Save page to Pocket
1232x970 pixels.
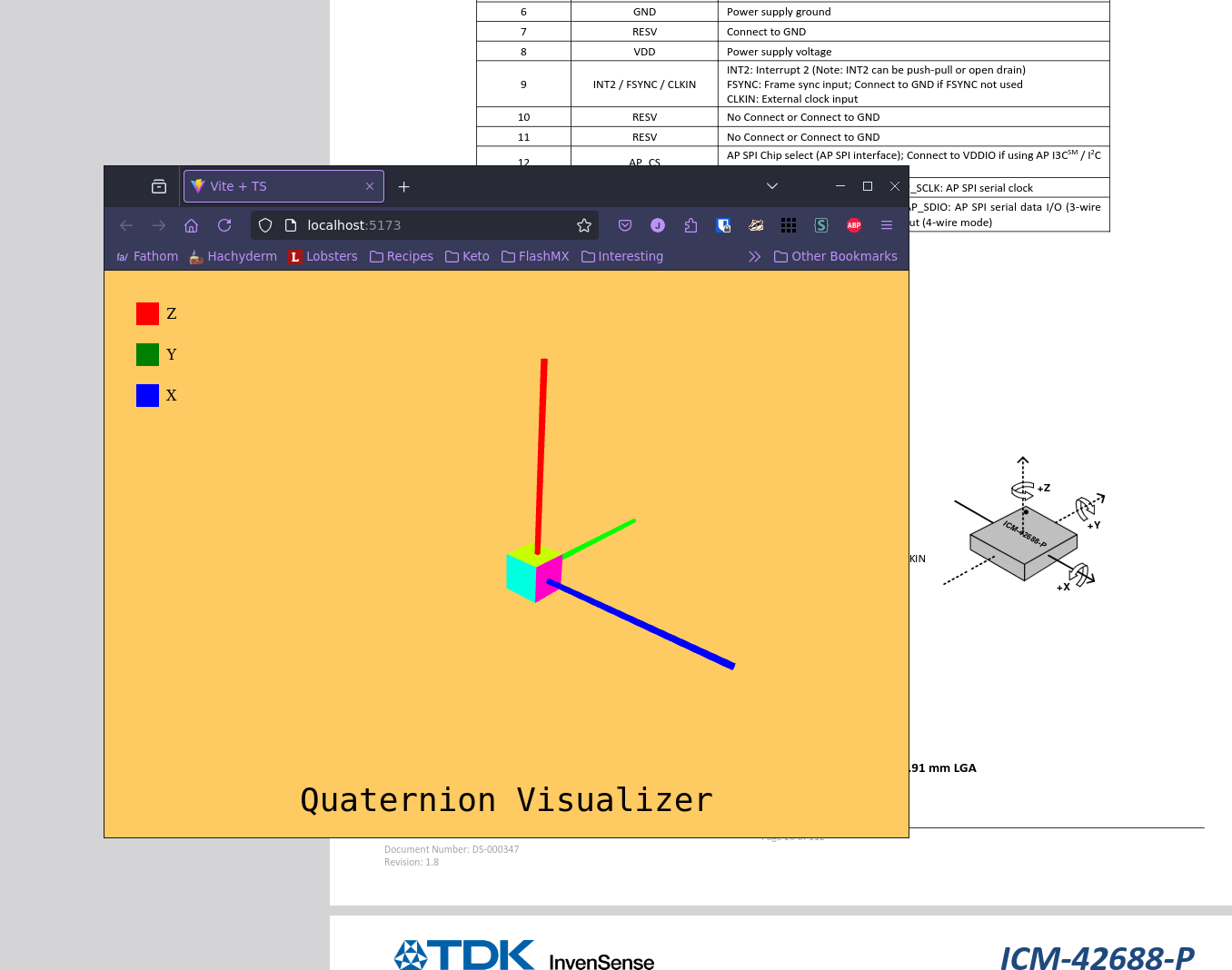[625, 225]
